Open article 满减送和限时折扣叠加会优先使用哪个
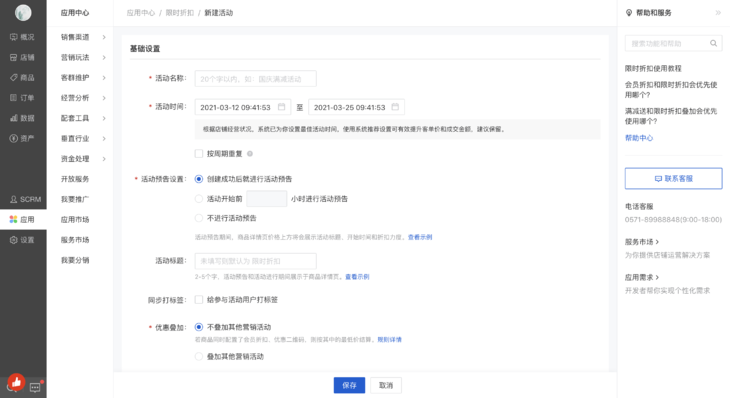The width and height of the screenshot is (730, 398). point(671,116)
